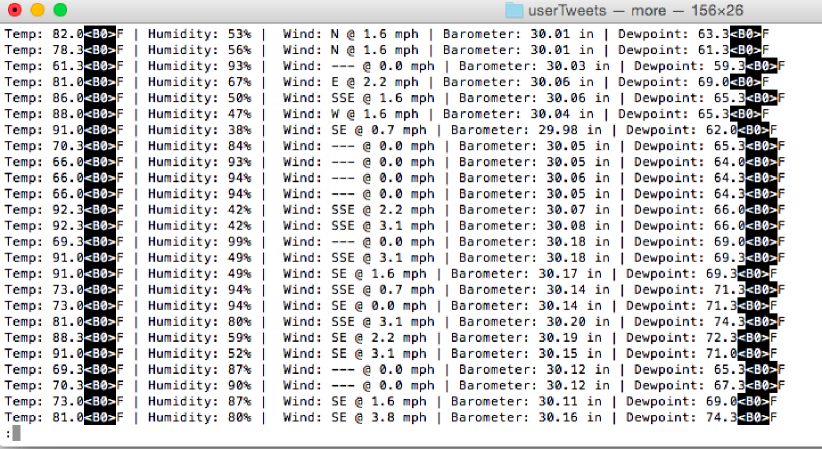This screenshot has height=449, width=822.
Task: Click the value "Humidity: 67%"
Action: click(x=199, y=82)
